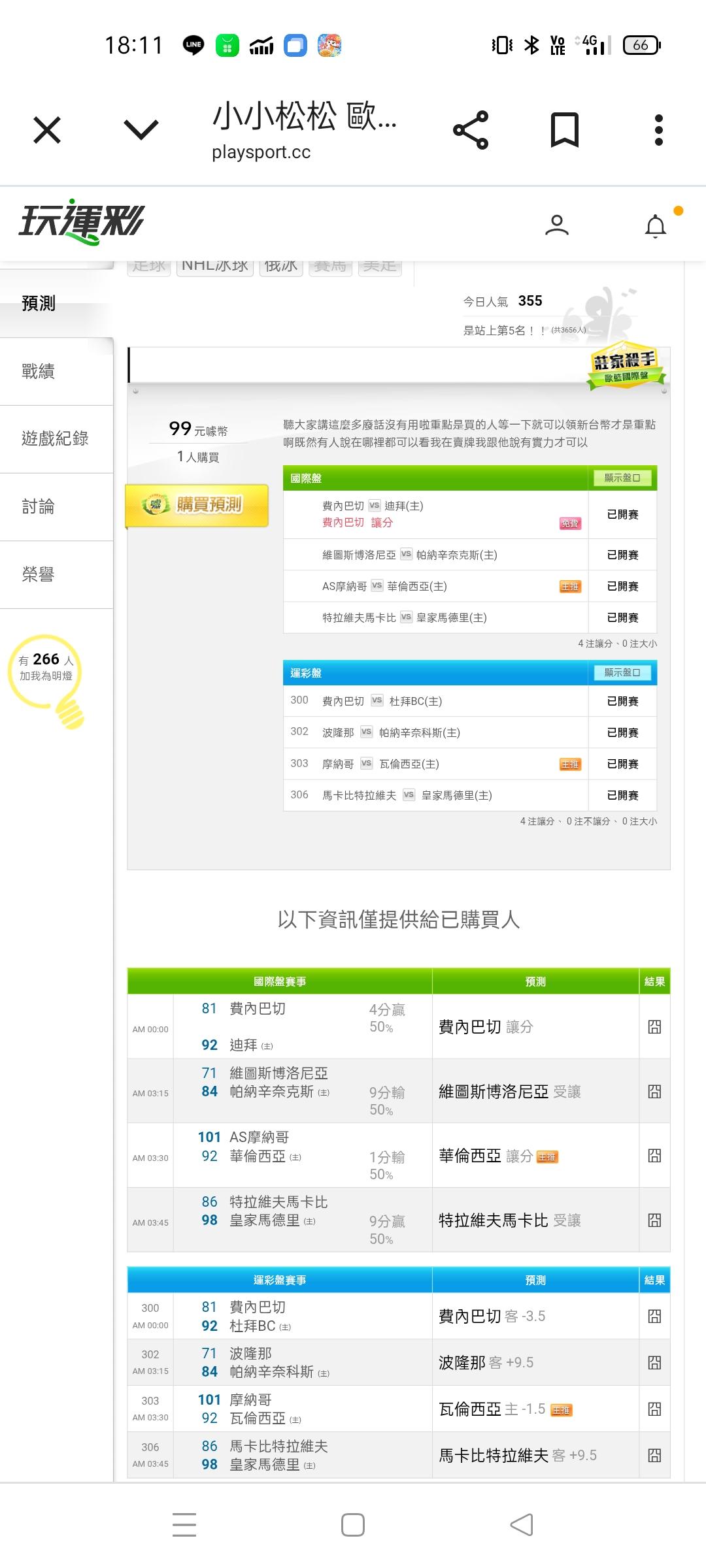The image size is (706, 1568).
Task: Click the VS icon in 特拉維夫馬卡比 row
Action: point(406,617)
